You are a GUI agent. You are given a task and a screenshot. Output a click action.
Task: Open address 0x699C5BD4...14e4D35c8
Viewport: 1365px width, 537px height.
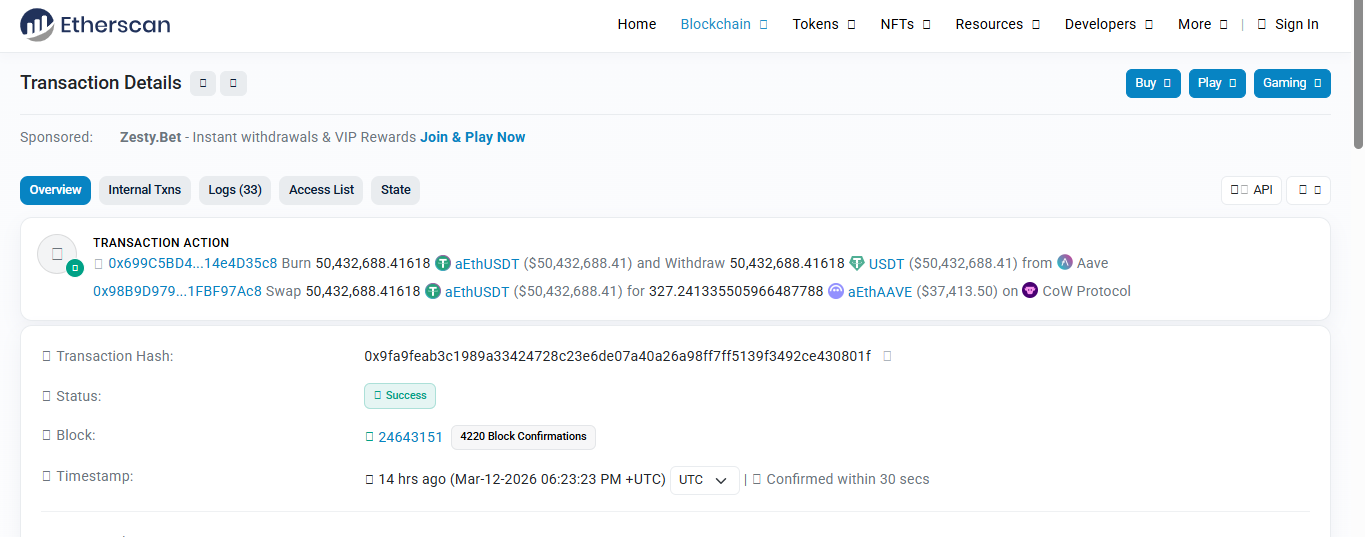click(x=193, y=263)
